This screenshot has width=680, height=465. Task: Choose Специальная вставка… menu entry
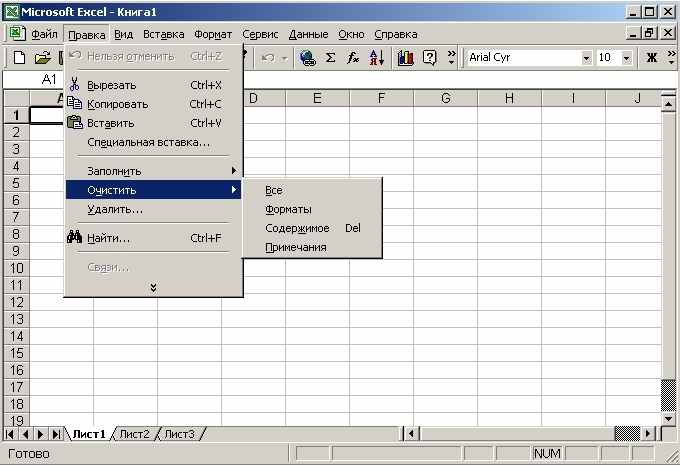tap(153, 142)
